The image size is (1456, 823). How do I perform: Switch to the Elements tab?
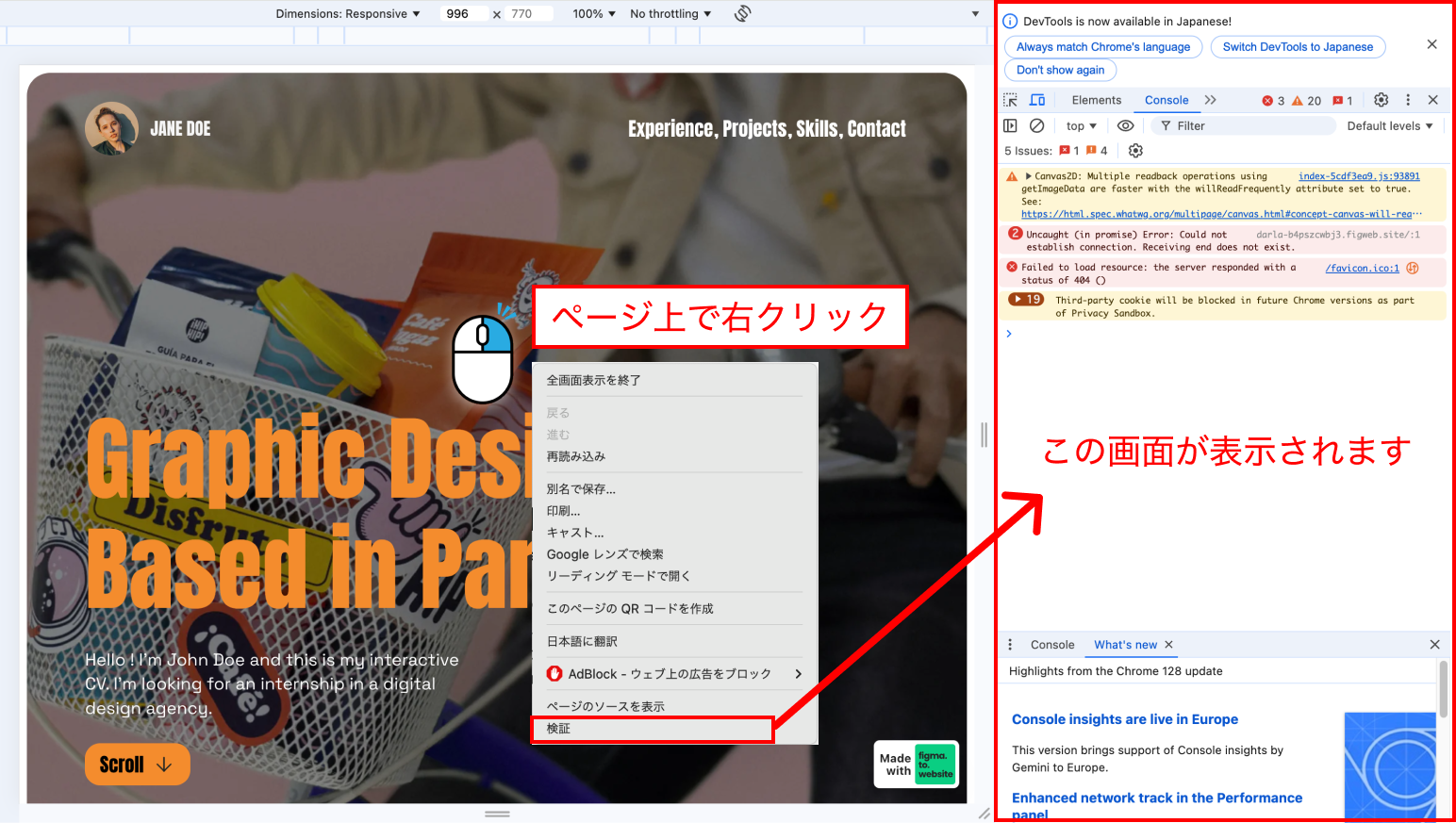pyautogui.click(x=1096, y=100)
